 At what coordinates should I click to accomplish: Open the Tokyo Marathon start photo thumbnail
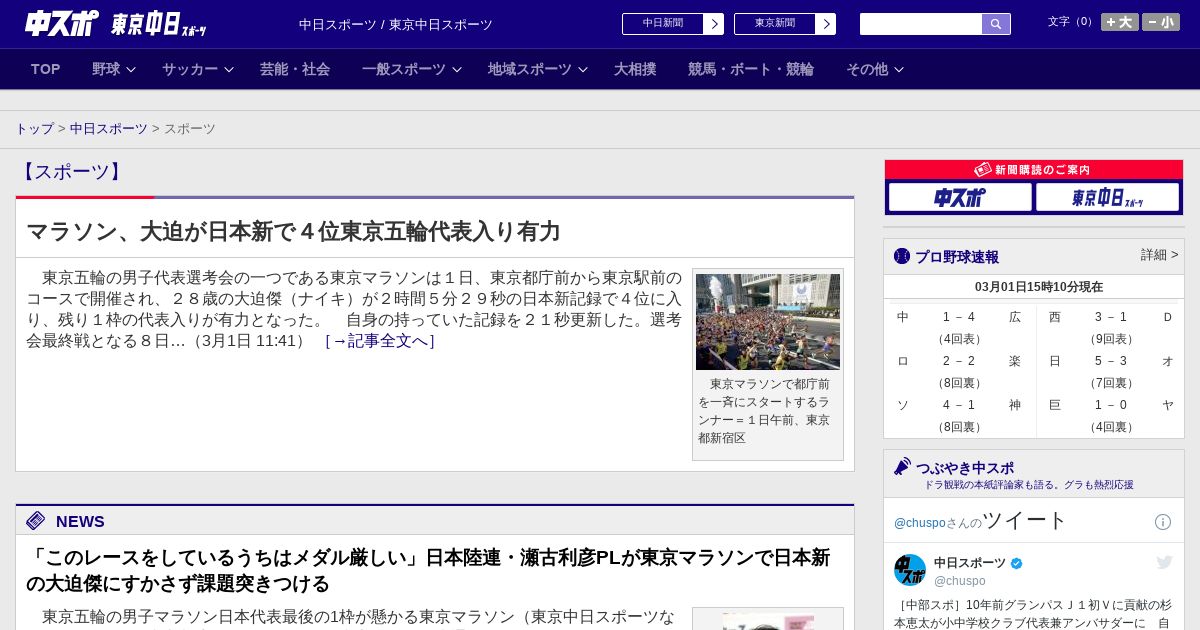[768, 322]
